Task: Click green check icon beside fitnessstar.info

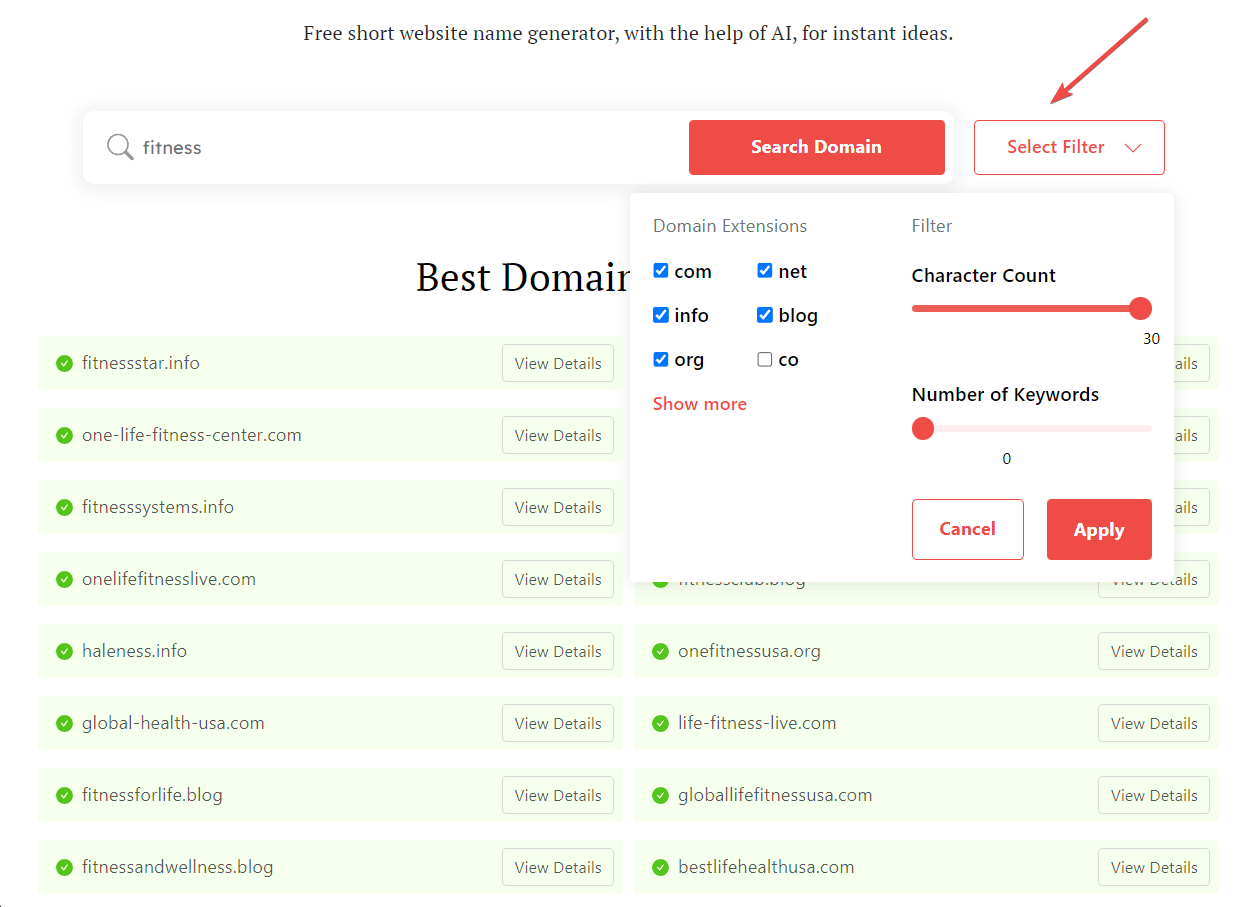Action: tap(64, 363)
